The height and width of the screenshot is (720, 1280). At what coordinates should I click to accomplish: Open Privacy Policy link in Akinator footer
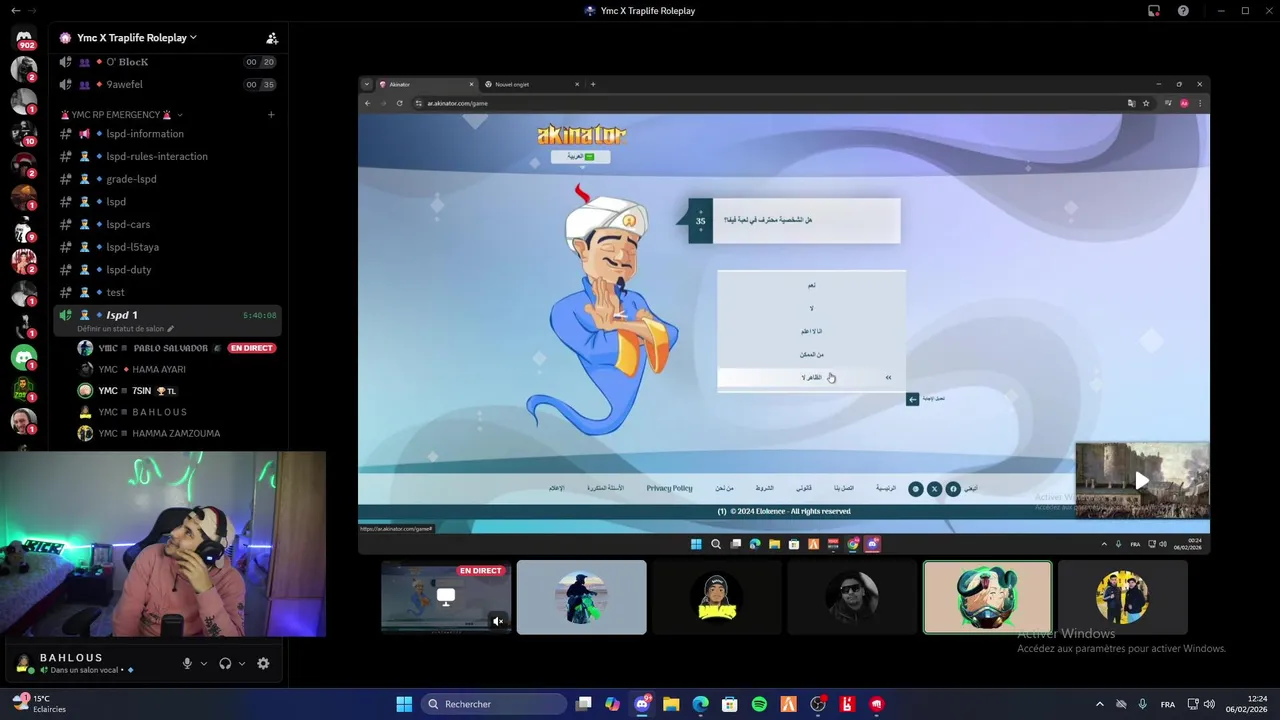point(669,488)
